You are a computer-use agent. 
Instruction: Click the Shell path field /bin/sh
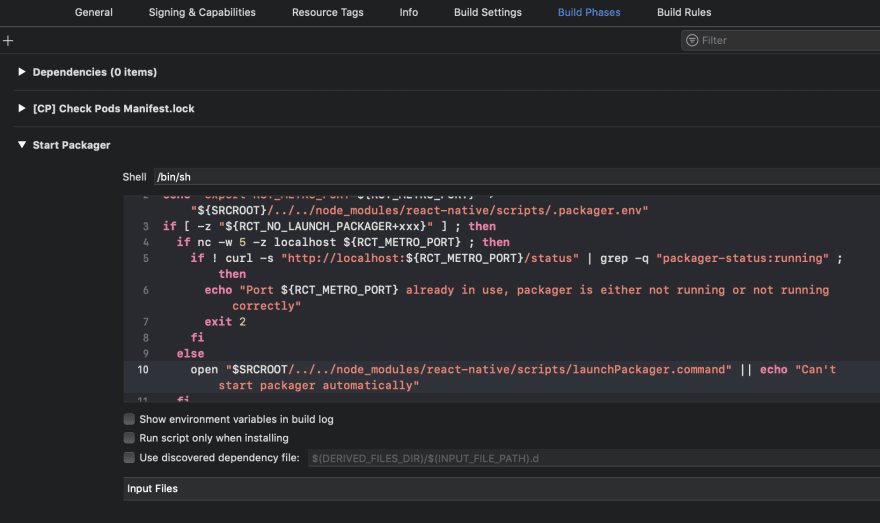pos(517,177)
